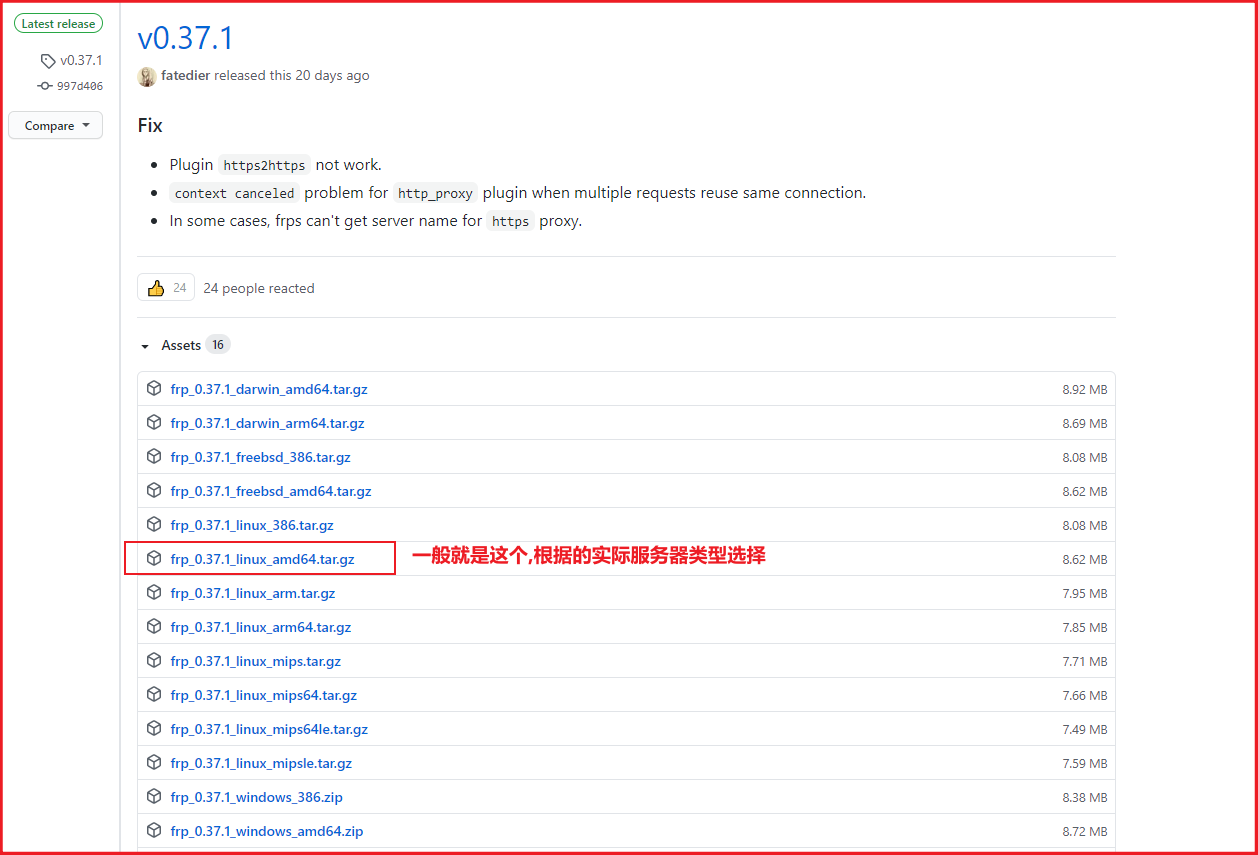The width and height of the screenshot is (1258, 855).
Task: Click the "Fix" heading
Action: 150,125
